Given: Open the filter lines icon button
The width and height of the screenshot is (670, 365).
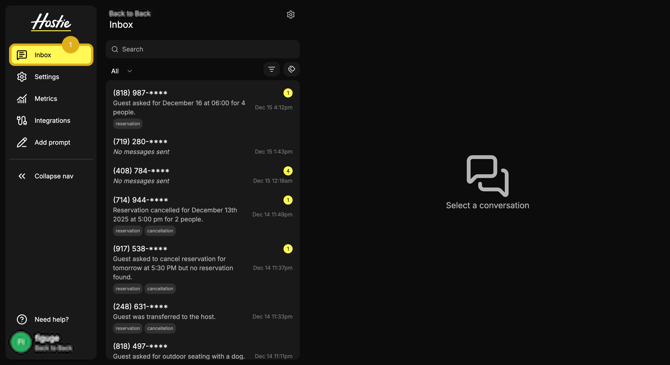Looking at the screenshot, I should [x=271, y=69].
